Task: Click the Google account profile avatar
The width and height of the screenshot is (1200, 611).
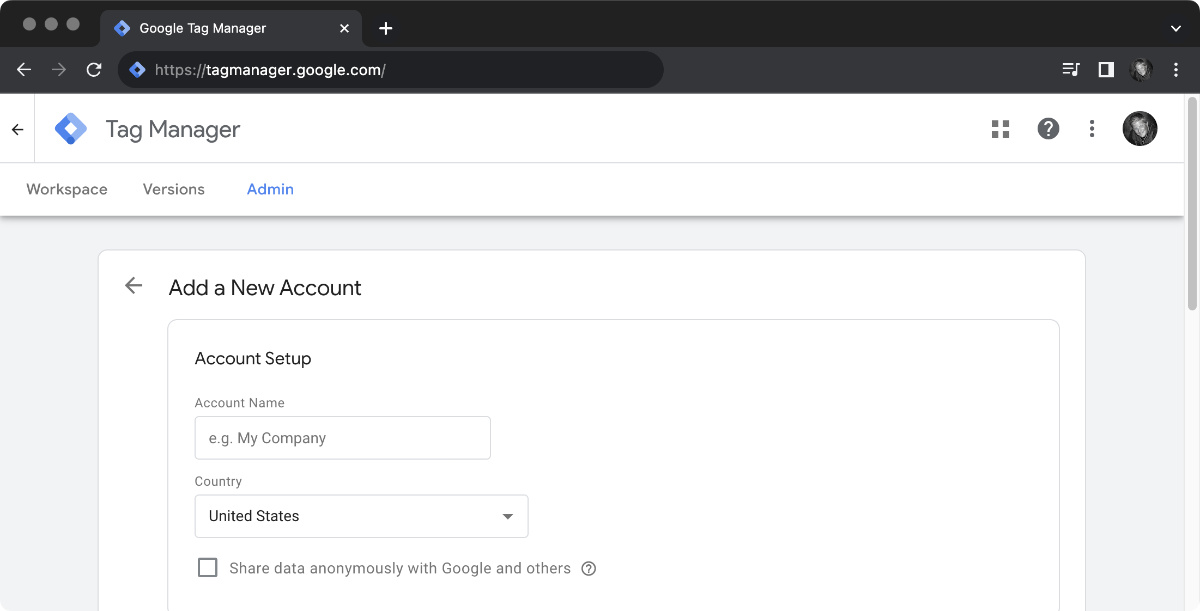Action: click(1139, 129)
